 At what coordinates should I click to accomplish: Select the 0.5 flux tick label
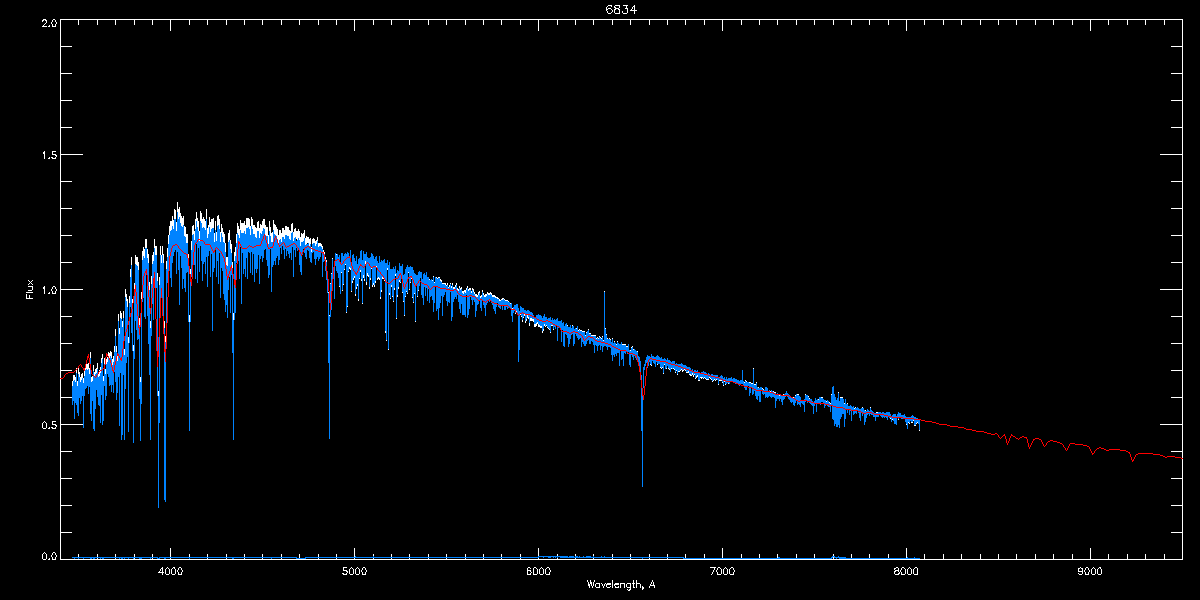pyautogui.click(x=48, y=424)
